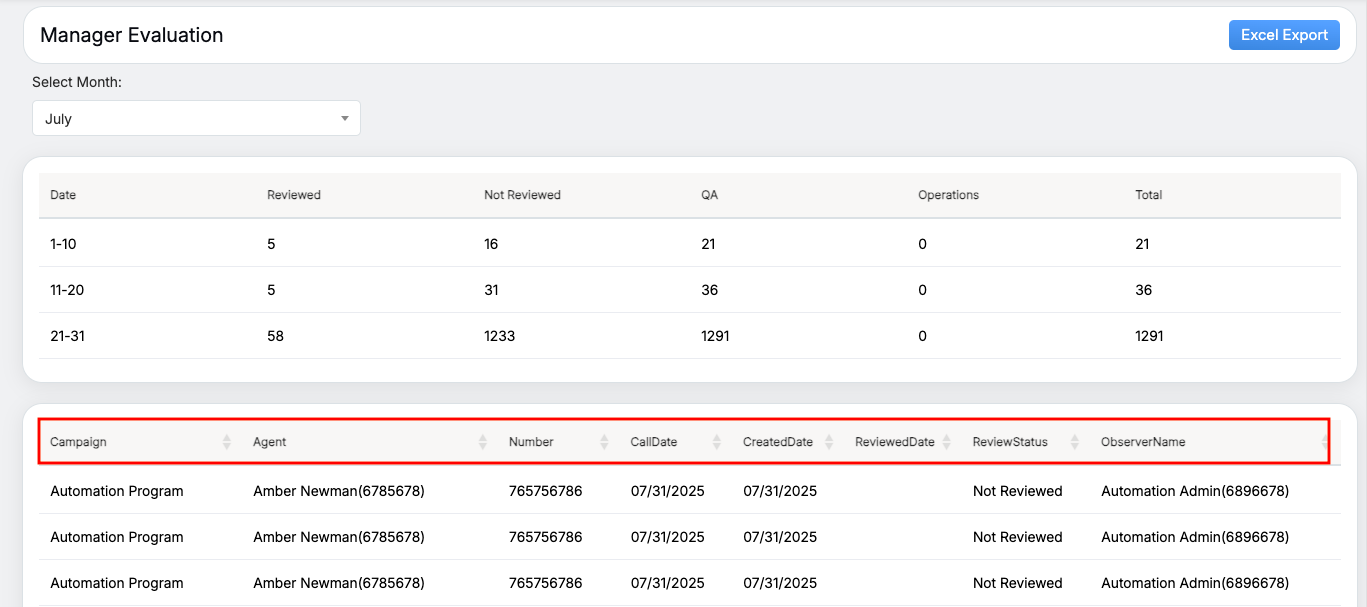Click the 1-10 date range row
This screenshot has height=607, width=1367.
63,244
